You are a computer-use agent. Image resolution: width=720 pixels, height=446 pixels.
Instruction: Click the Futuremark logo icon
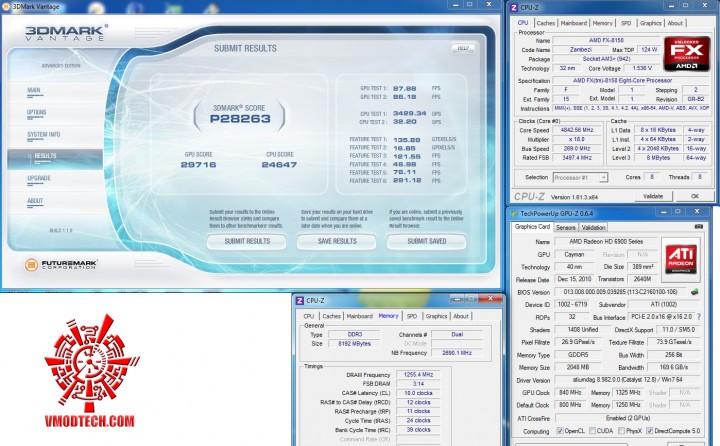click(x=31, y=265)
